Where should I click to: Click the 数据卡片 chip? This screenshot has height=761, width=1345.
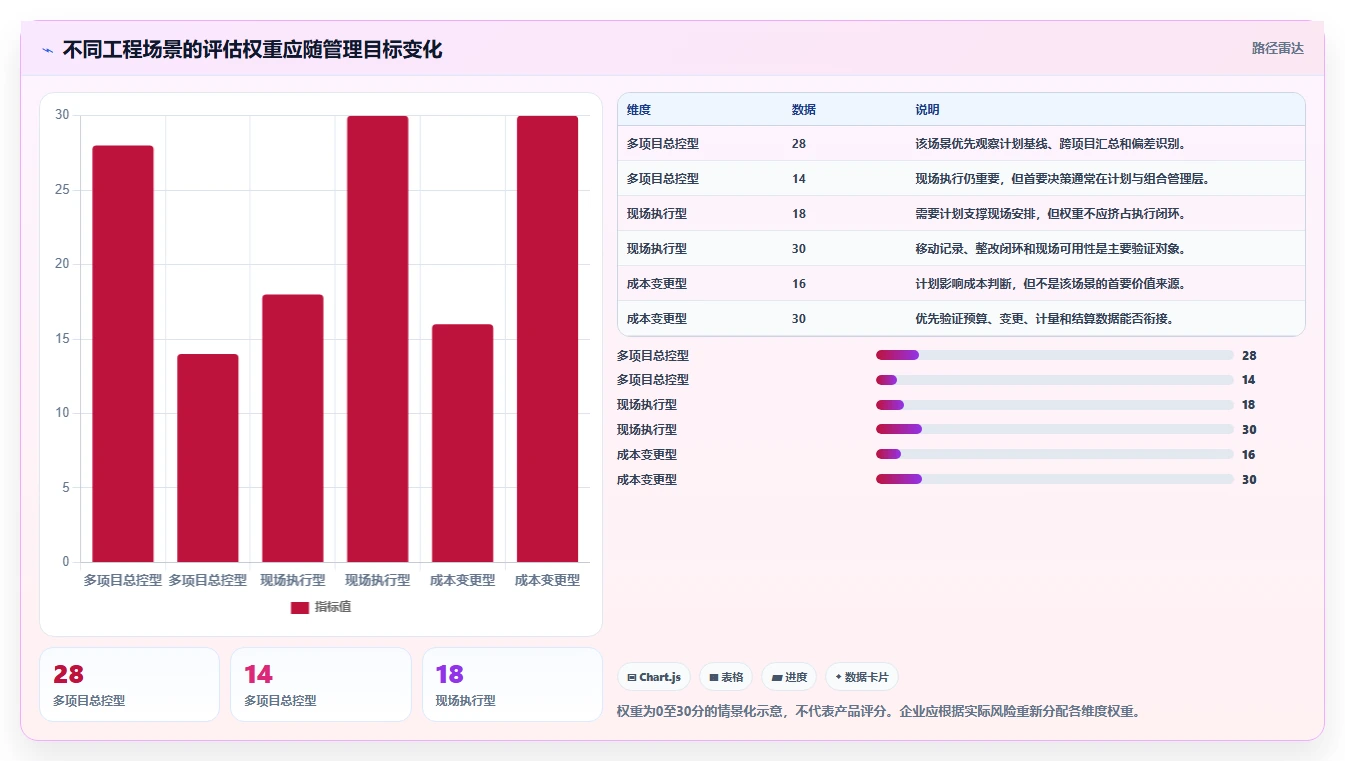click(x=862, y=677)
